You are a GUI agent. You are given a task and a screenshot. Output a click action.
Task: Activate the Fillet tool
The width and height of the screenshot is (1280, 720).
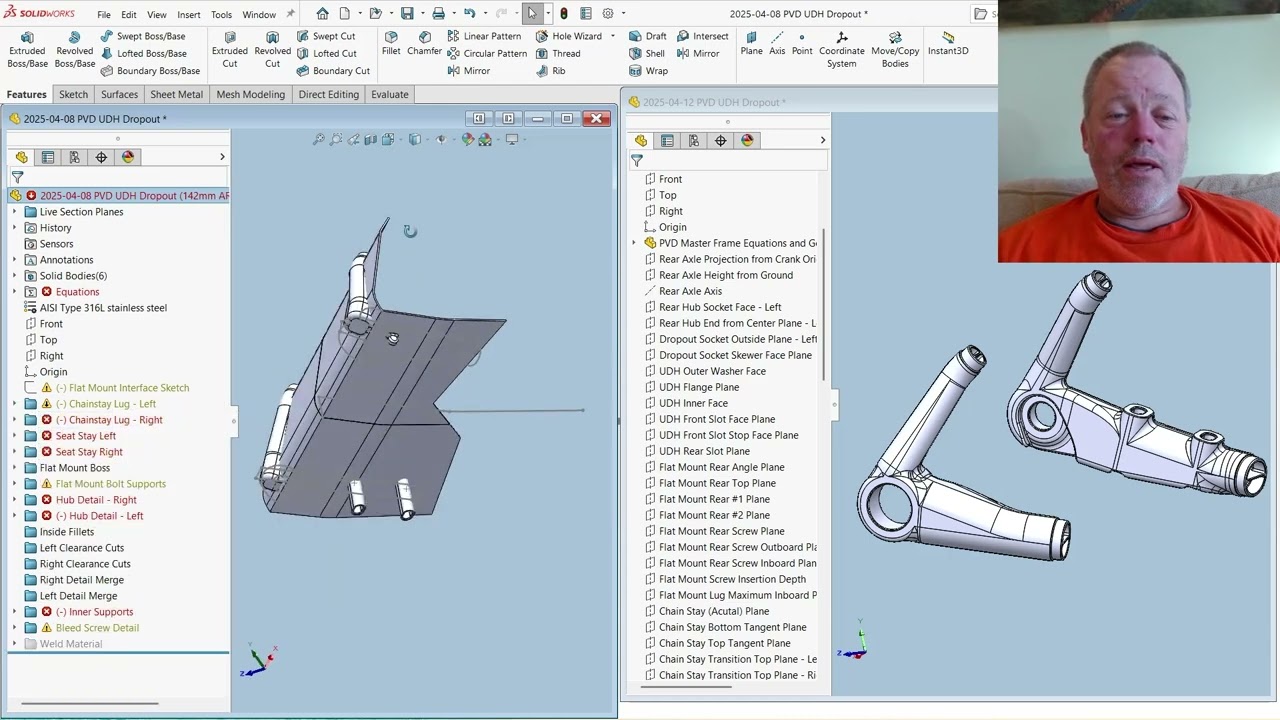[391, 42]
